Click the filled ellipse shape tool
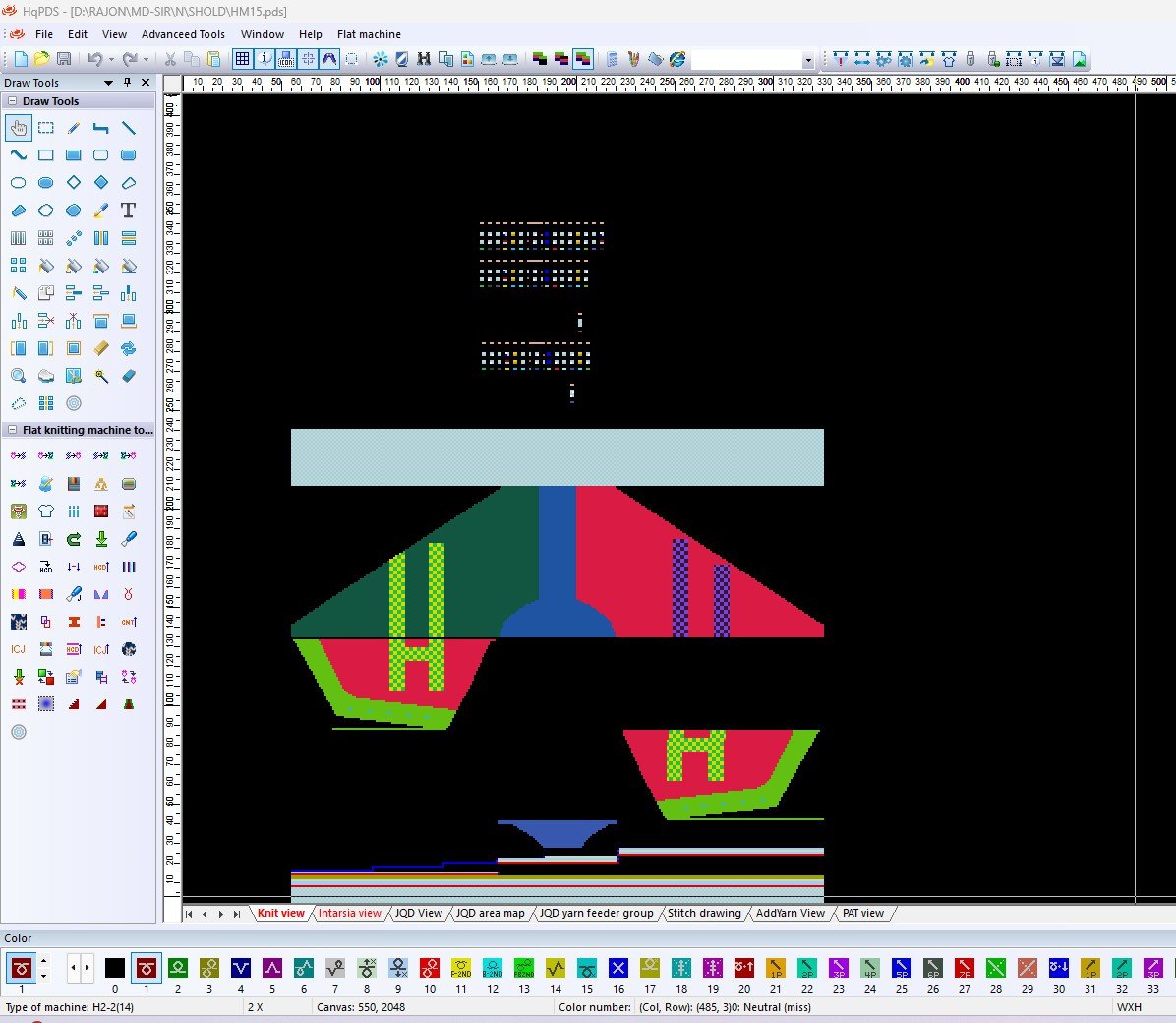Image resolution: width=1176 pixels, height=1023 pixels. pos(46,183)
